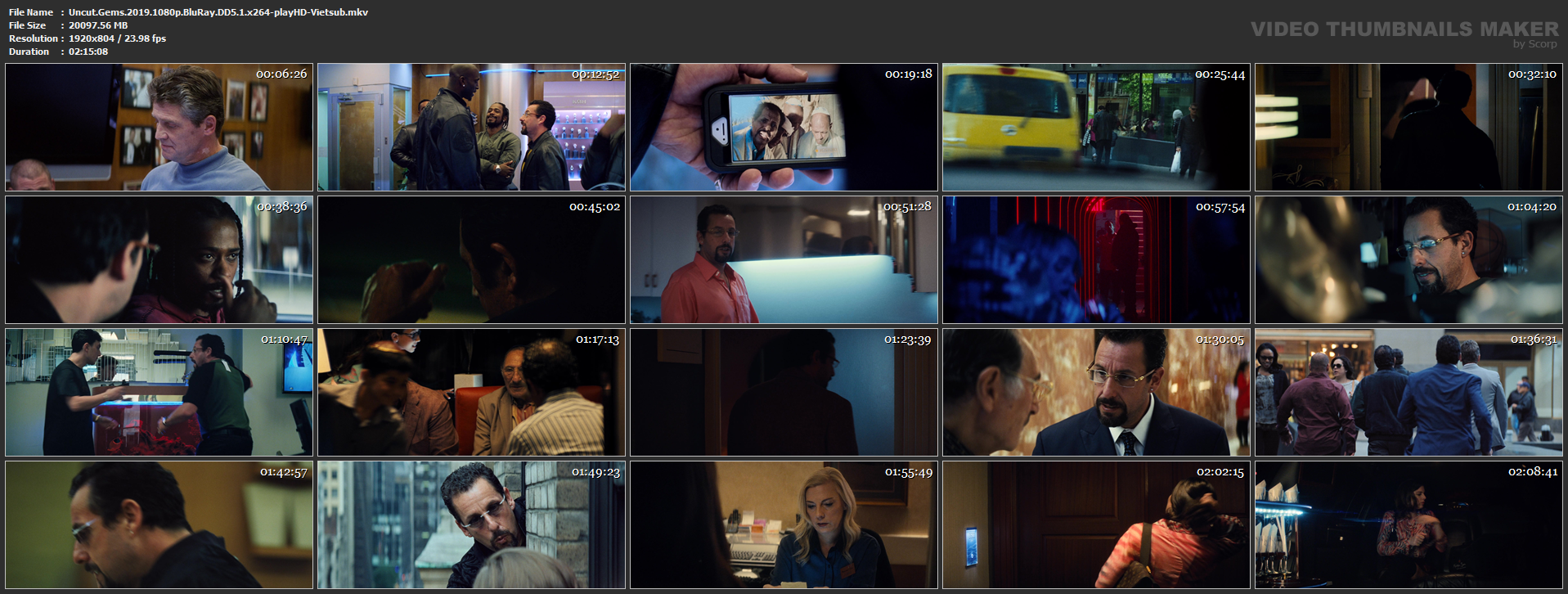
Task: Click the 'Duration' label
Action: [x=29, y=52]
